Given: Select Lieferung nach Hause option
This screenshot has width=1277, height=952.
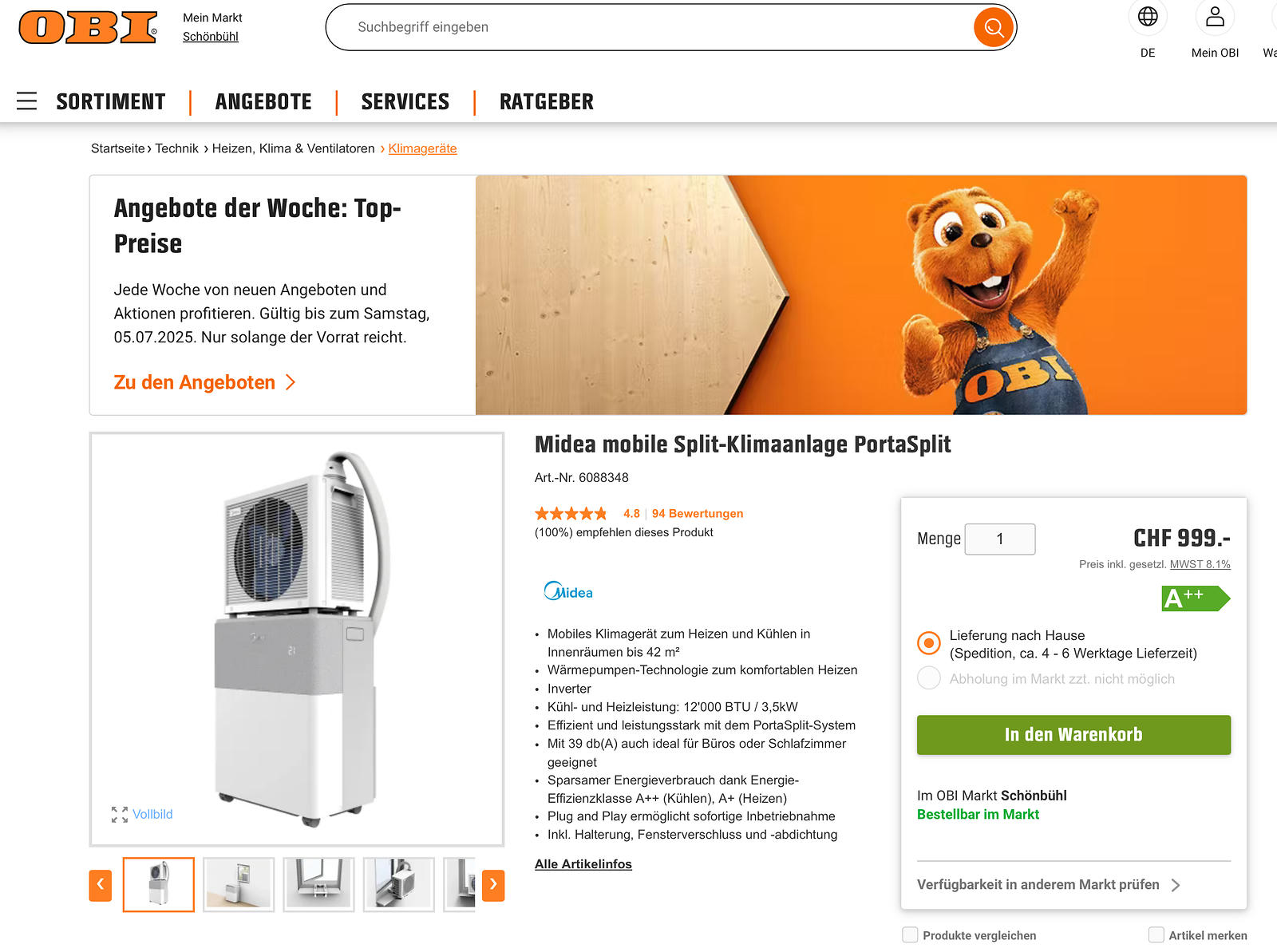Looking at the screenshot, I should pos(929,643).
